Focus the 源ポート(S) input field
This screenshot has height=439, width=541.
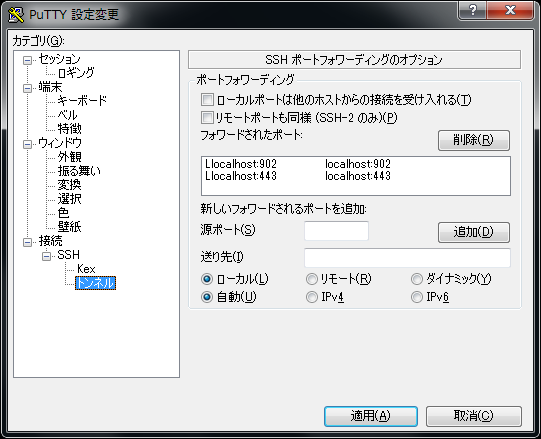tap(336, 231)
